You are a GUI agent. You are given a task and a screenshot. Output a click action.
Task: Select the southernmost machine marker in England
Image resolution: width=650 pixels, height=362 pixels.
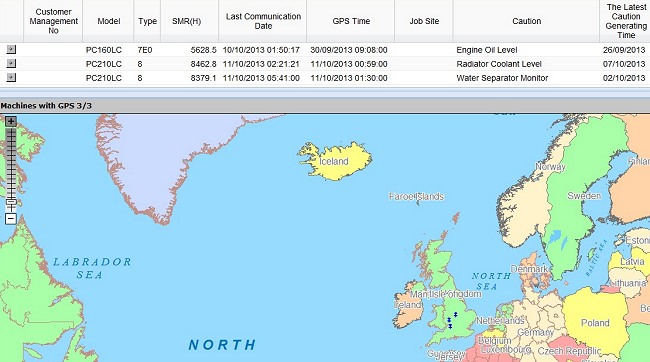pos(450,326)
